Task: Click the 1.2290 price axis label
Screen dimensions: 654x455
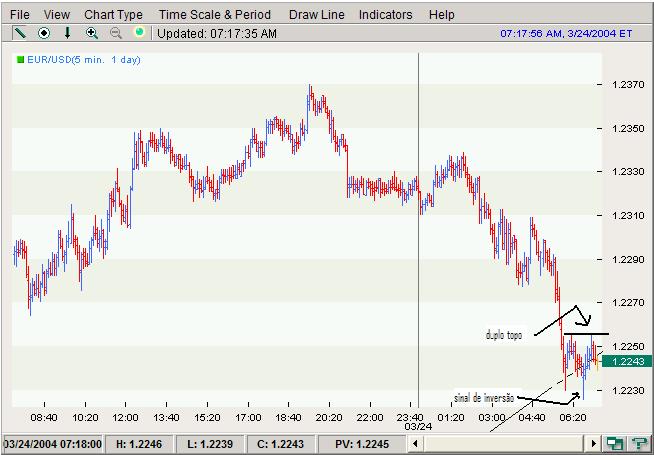Action: tap(628, 259)
